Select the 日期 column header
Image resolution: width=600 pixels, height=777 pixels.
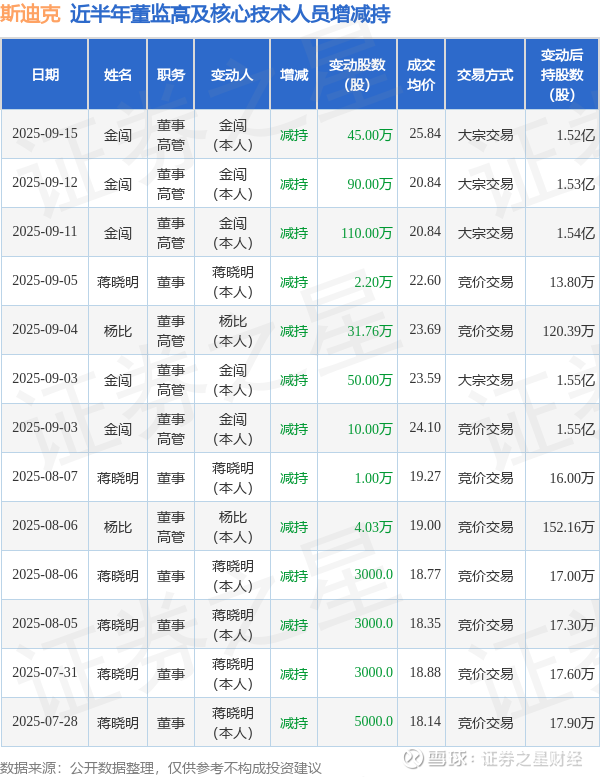click(x=45, y=75)
